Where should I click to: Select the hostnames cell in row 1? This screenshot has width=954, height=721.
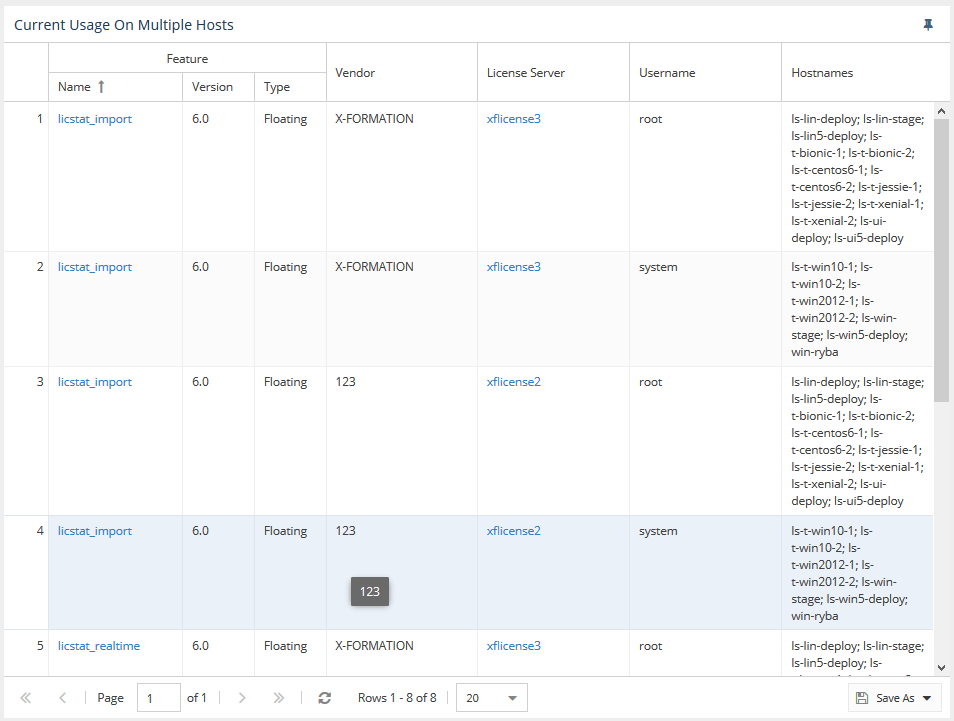(x=857, y=177)
